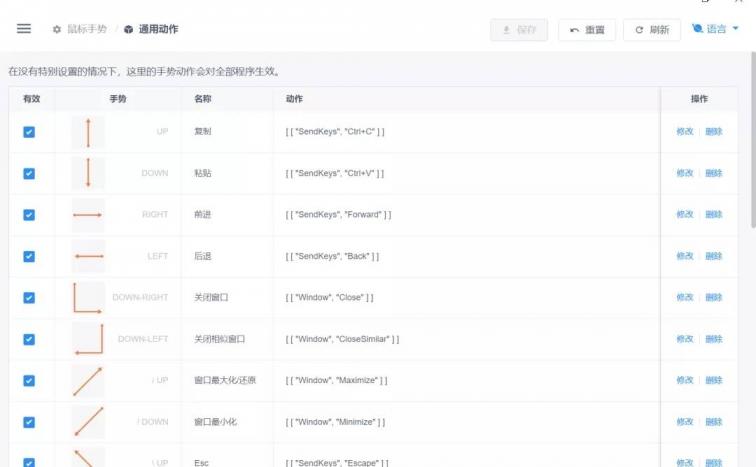Uncheck the 粘贴 row checkbox

click(x=29, y=173)
